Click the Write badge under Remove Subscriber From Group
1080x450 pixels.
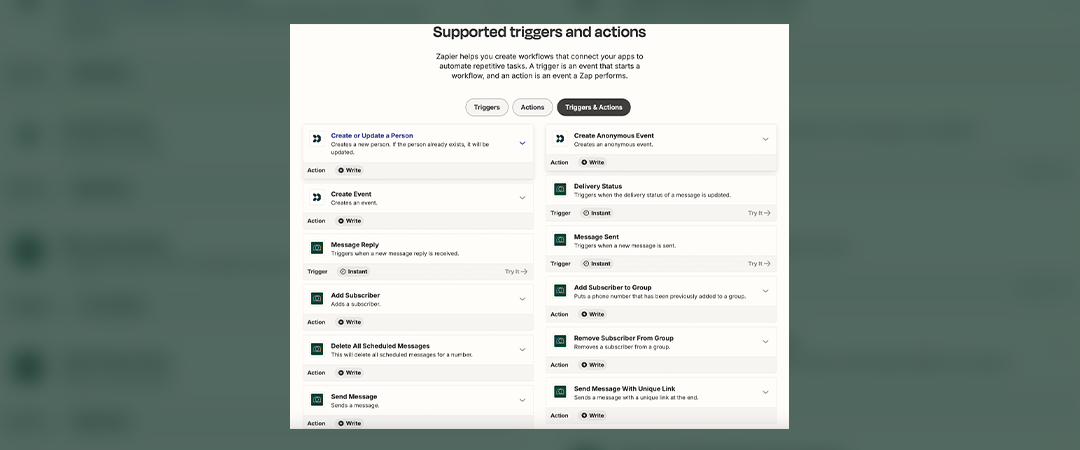point(593,365)
